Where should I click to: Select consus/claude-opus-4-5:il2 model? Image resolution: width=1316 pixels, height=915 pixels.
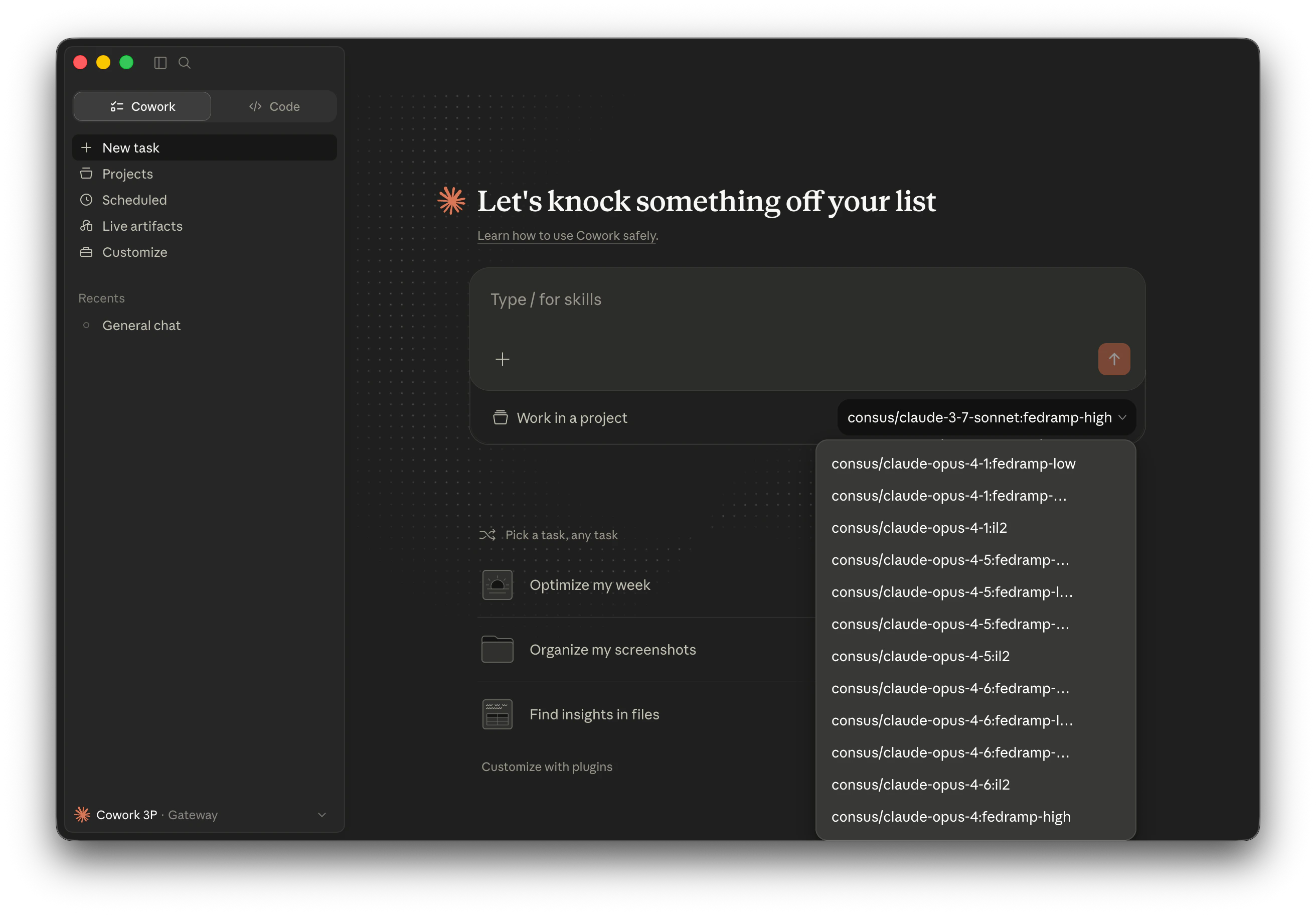[975, 657]
